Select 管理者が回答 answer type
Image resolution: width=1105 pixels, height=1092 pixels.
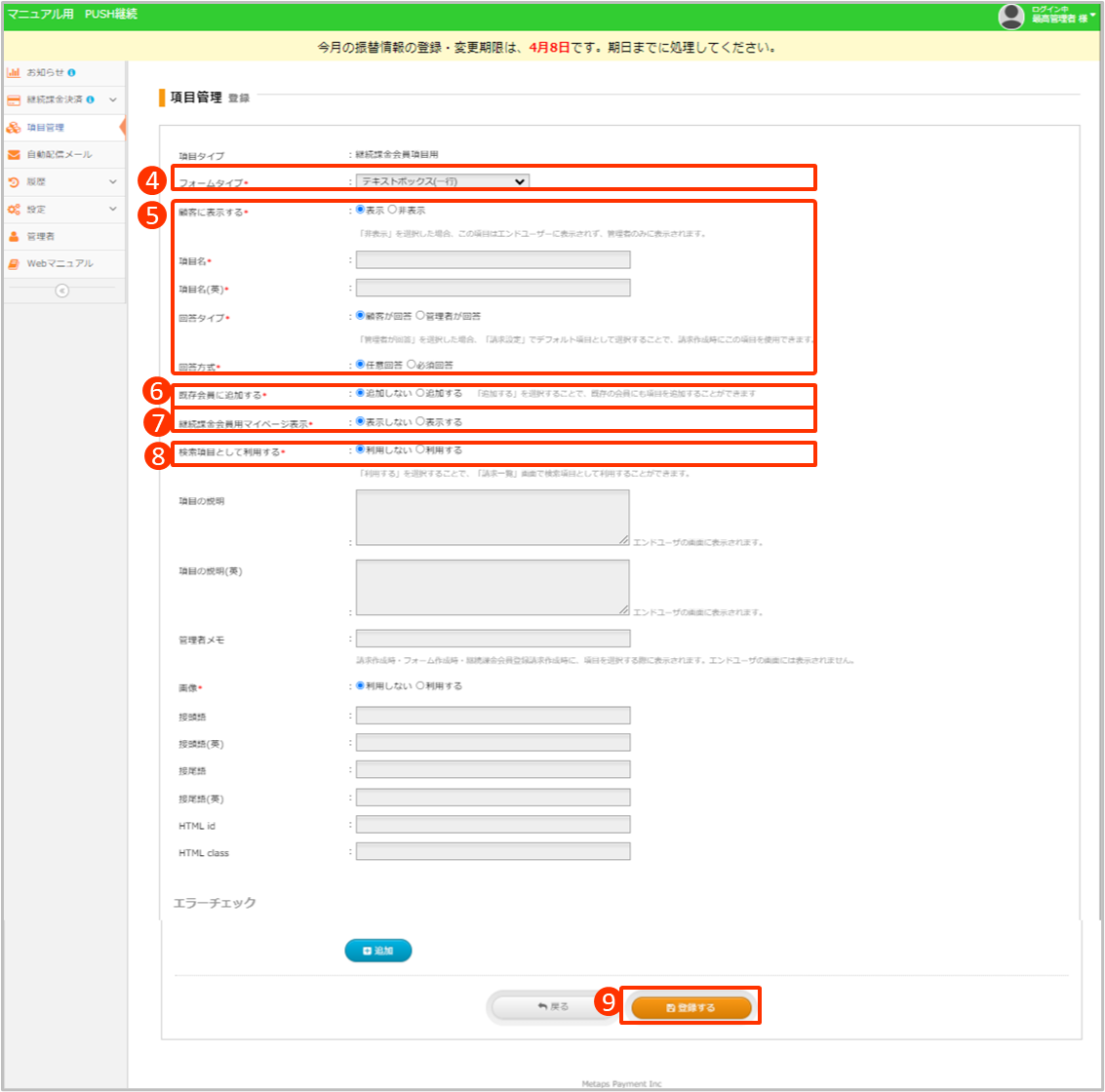(420, 316)
